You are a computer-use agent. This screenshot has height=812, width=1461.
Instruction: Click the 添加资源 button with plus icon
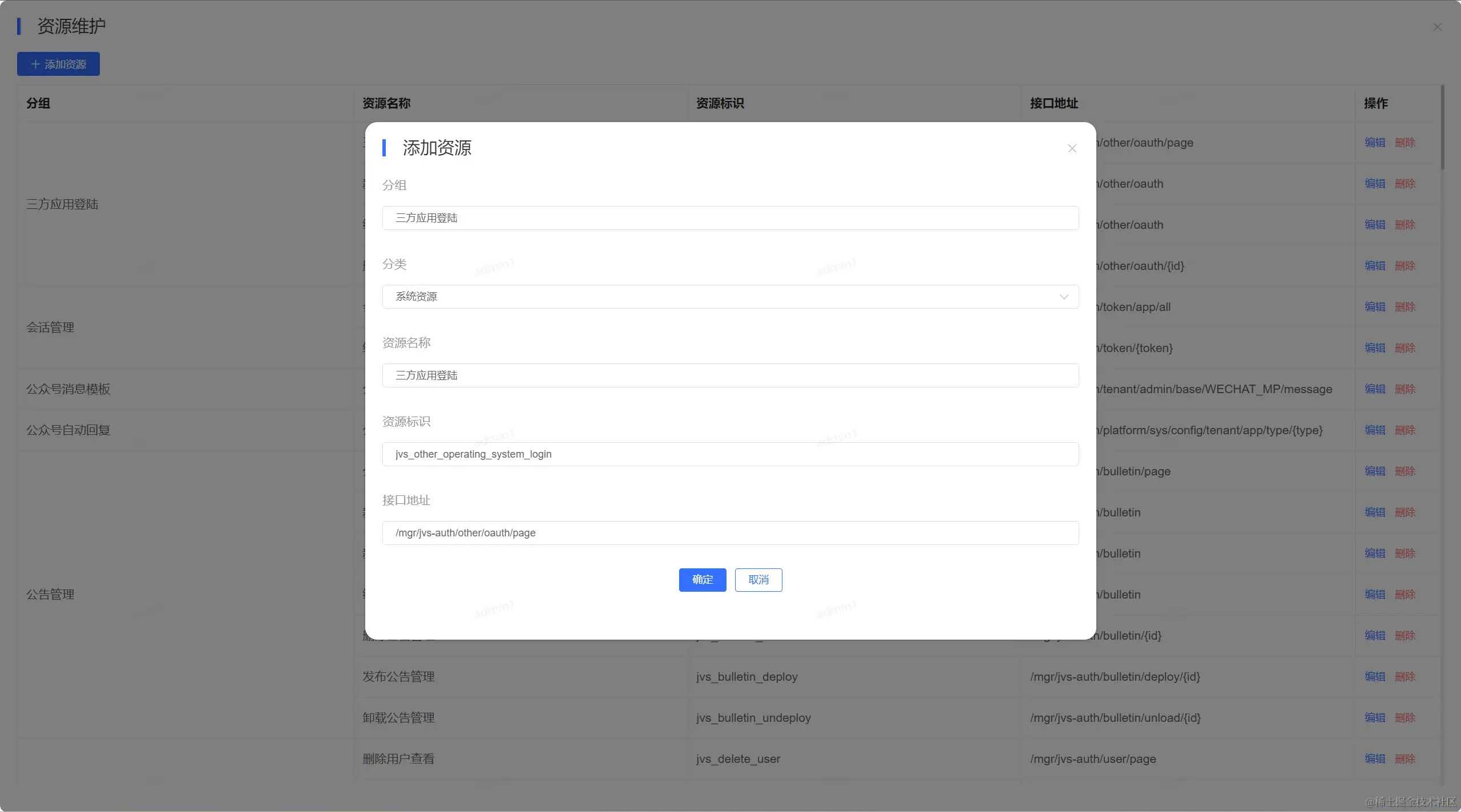pos(58,64)
